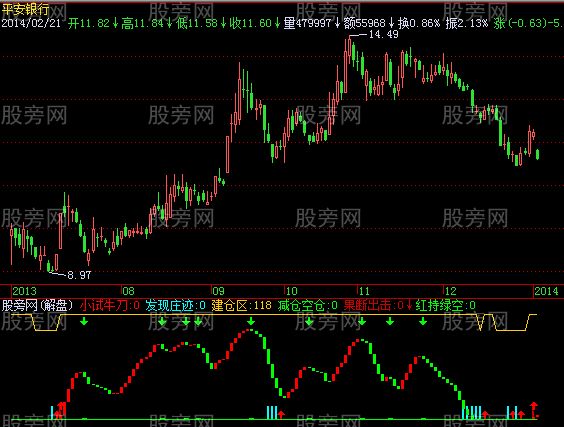Click the red 果断出击 indicator label

click(x=368, y=306)
